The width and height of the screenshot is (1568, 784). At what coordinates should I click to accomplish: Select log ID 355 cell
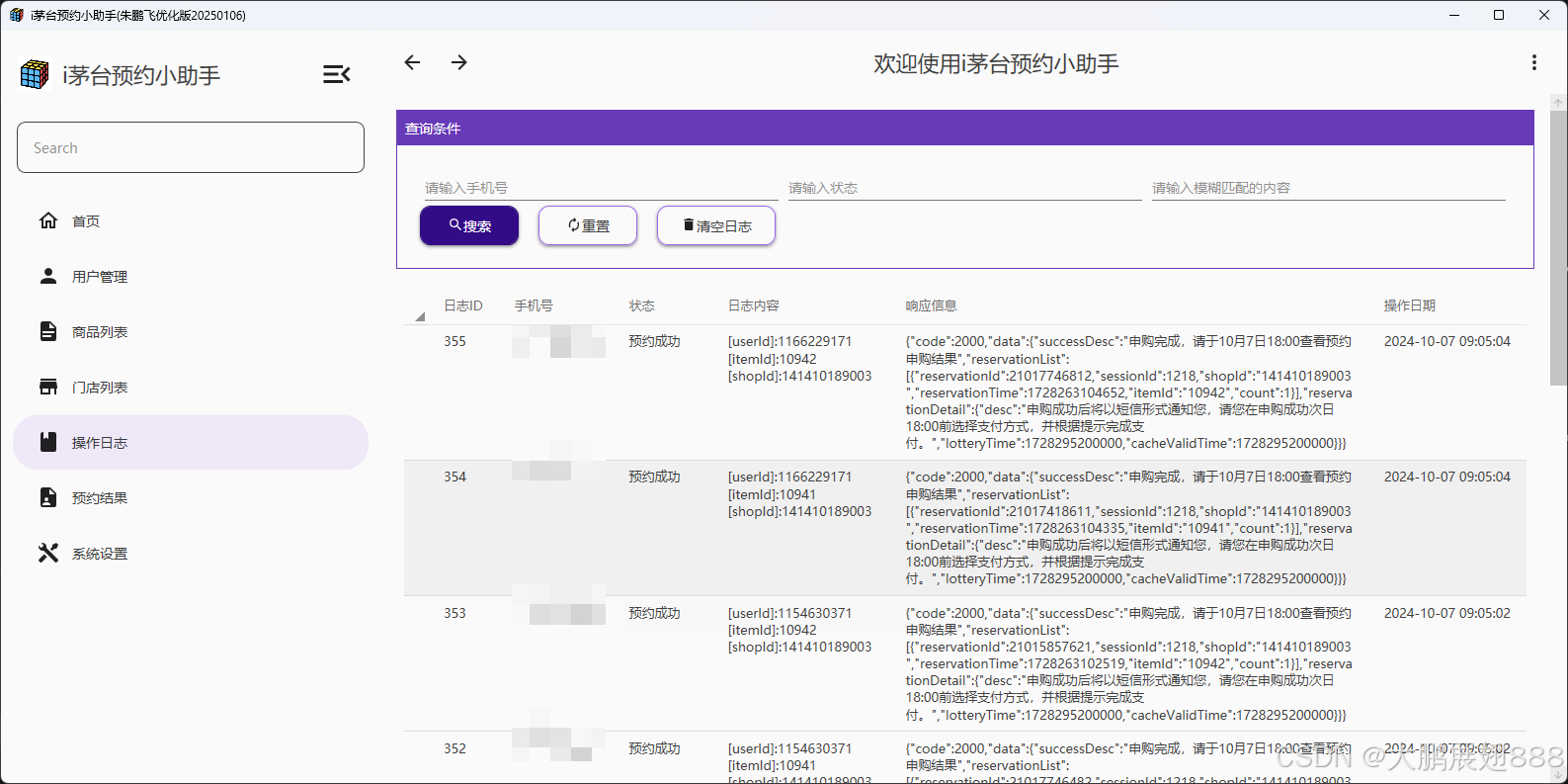(454, 341)
